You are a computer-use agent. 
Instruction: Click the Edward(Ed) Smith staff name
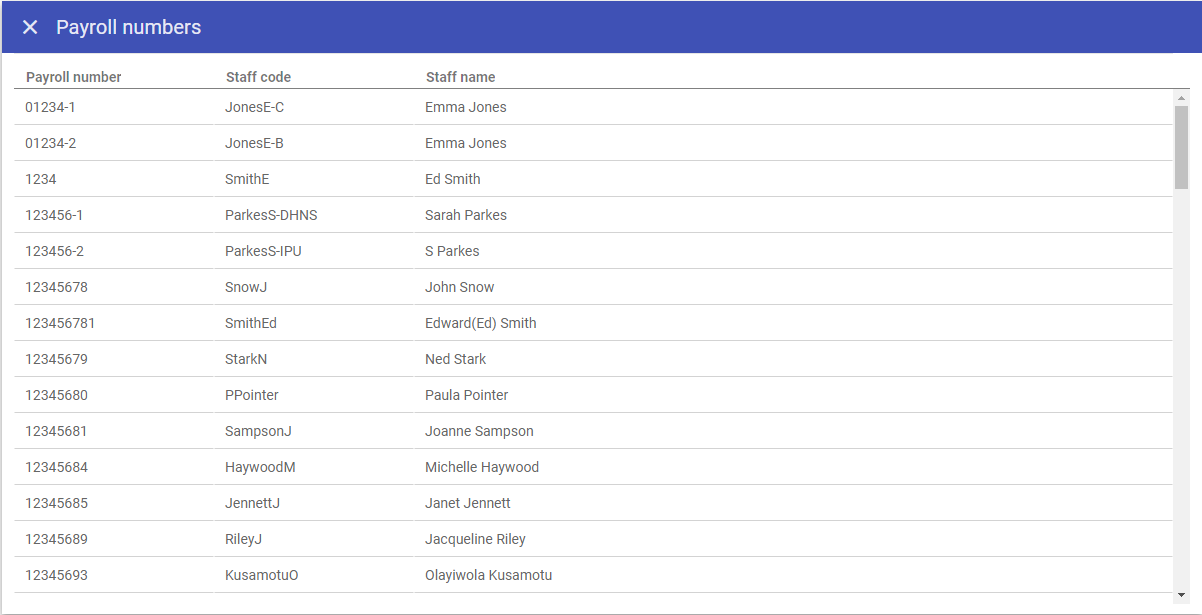pos(480,323)
